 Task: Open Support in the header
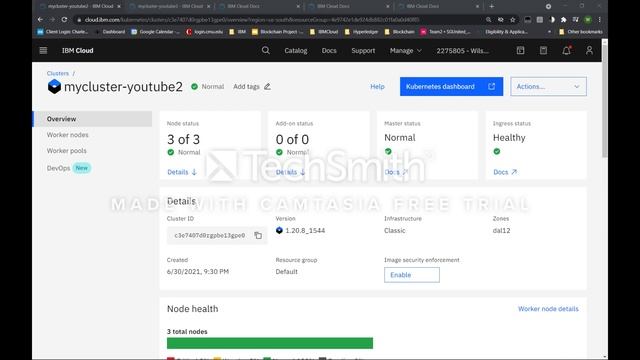363,51
